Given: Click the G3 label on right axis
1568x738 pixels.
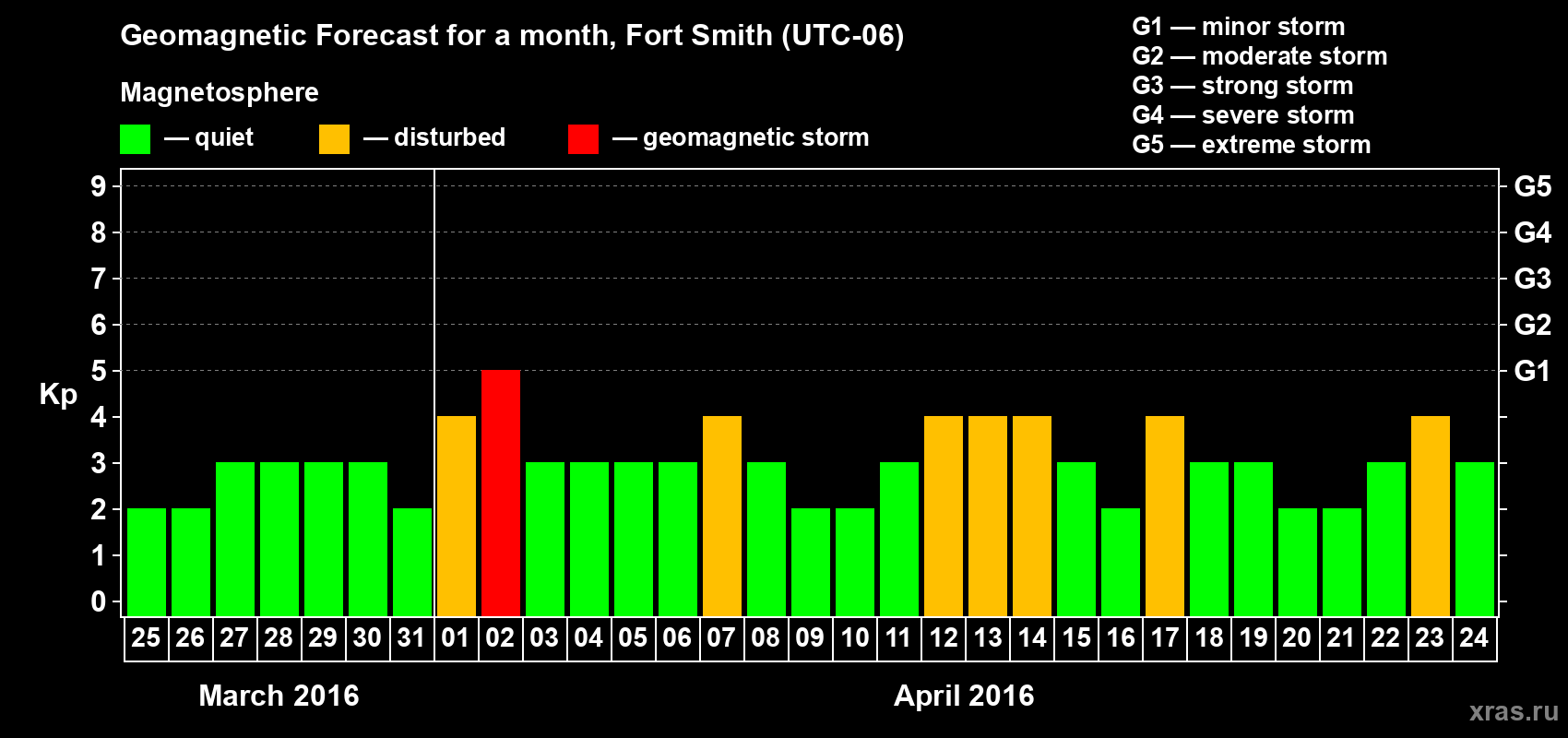Looking at the screenshot, I should pyautogui.click(x=1532, y=279).
